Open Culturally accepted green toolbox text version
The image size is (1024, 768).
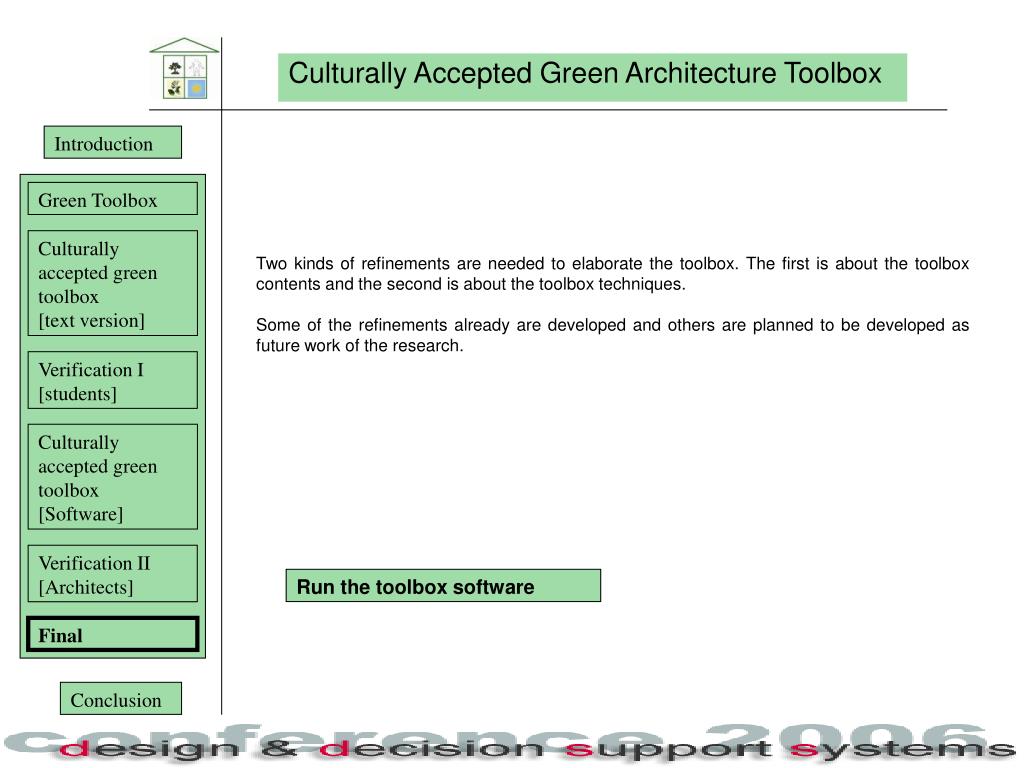[x=112, y=283]
